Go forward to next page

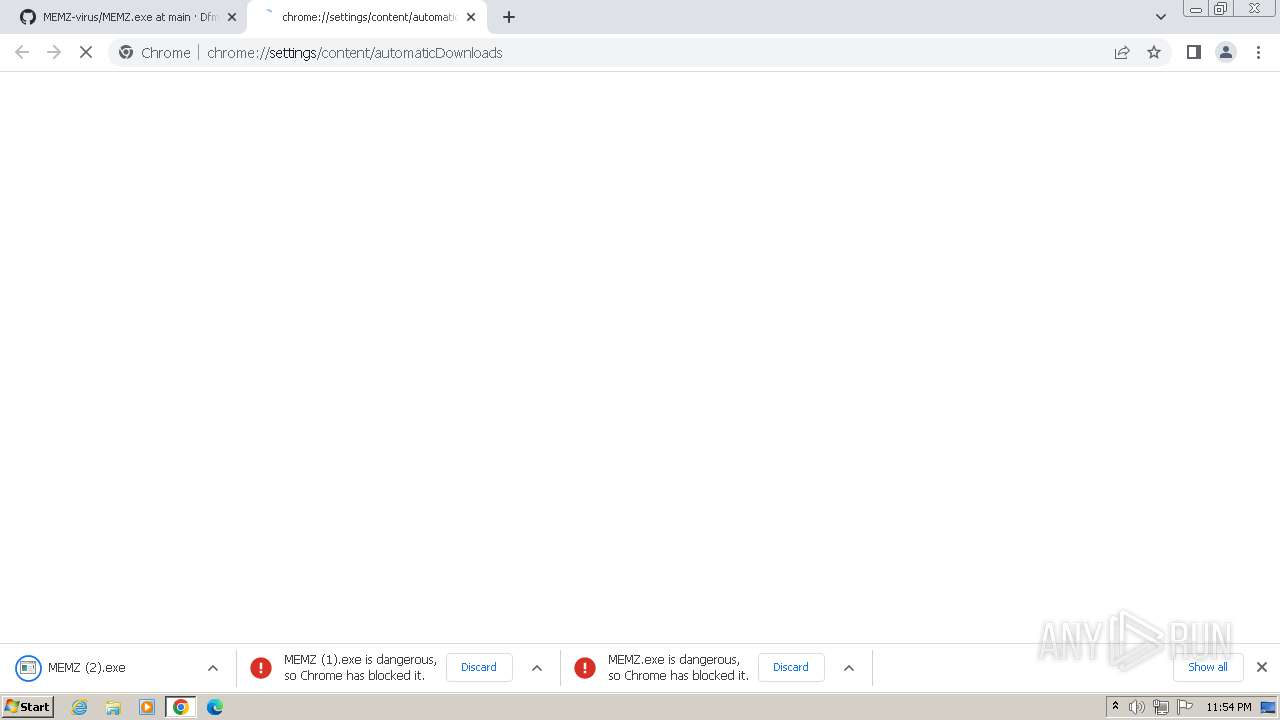click(54, 52)
